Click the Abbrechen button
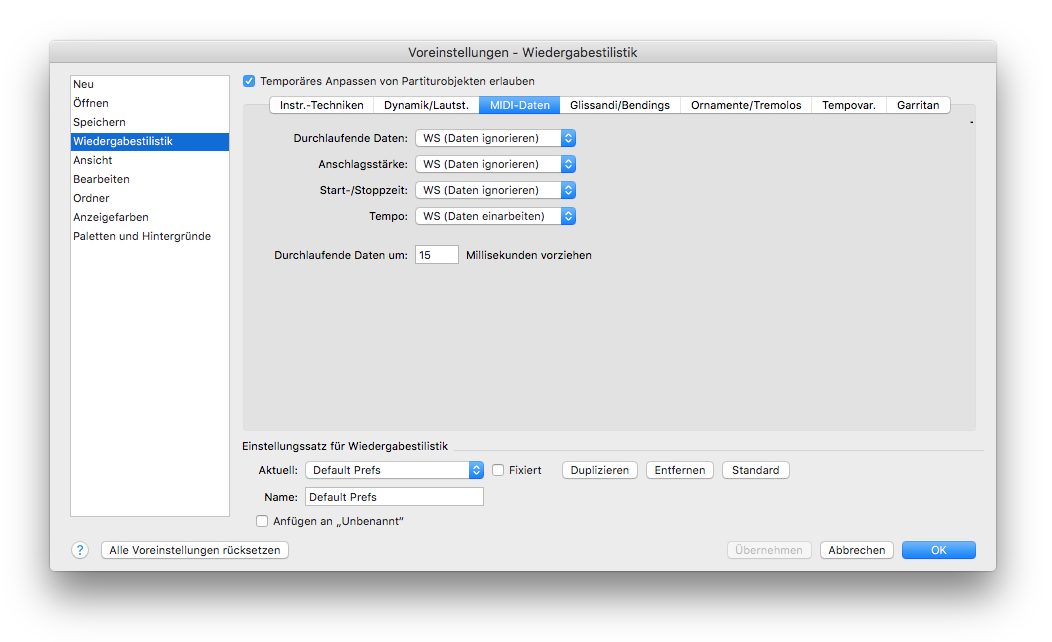Screen dimensions: 1052x642 point(857,550)
